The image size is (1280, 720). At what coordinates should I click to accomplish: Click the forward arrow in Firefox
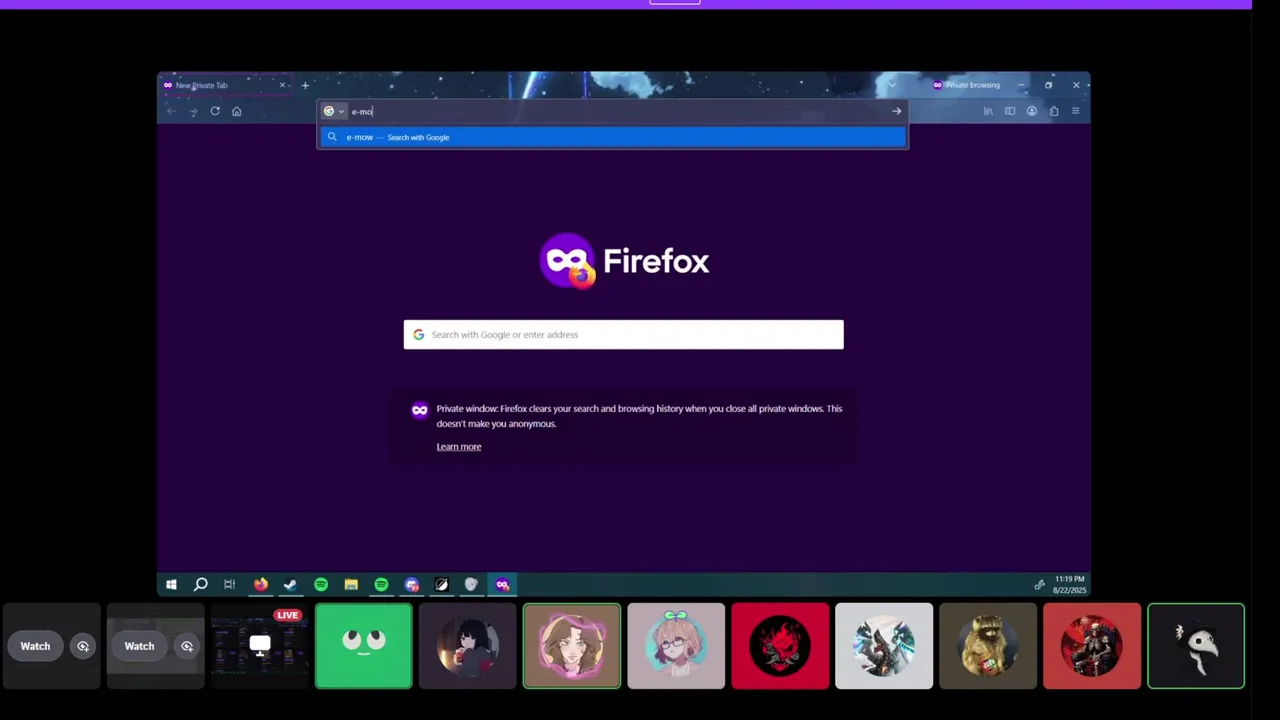pos(193,111)
